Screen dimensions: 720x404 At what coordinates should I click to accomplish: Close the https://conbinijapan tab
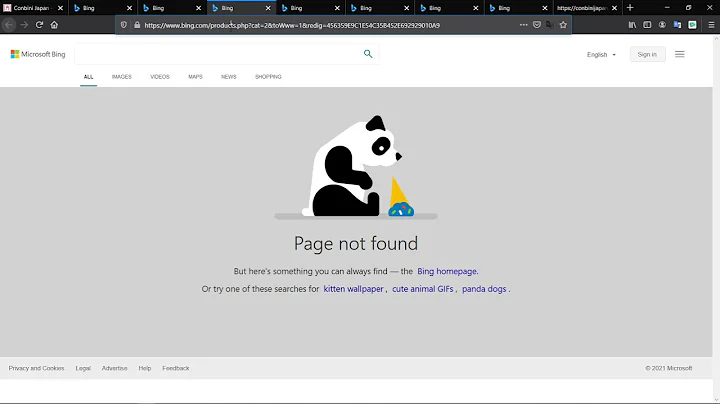[614, 8]
